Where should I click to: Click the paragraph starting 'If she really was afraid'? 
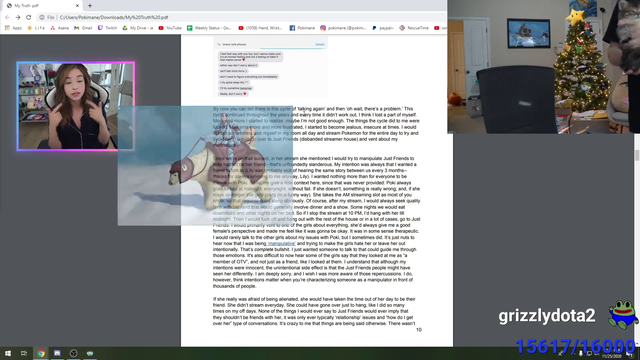[x=314, y=311]
